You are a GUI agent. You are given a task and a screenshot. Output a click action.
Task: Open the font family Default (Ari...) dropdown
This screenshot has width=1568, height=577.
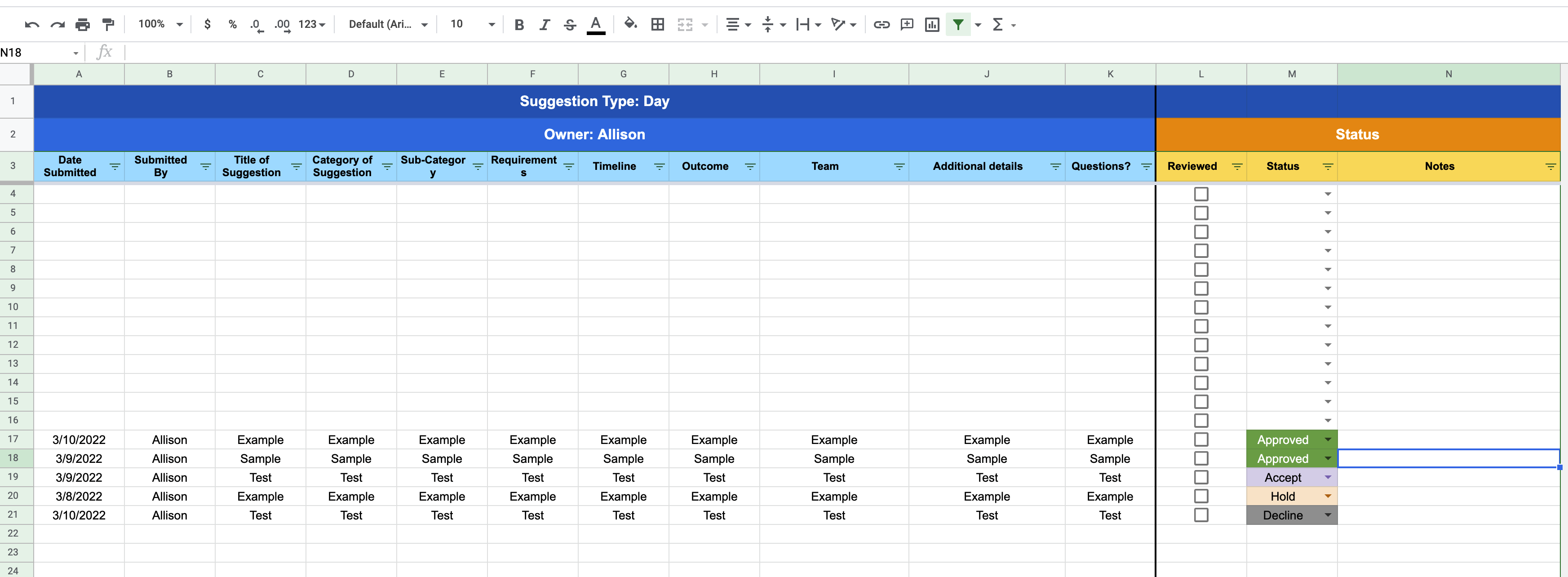pos(388,24)
